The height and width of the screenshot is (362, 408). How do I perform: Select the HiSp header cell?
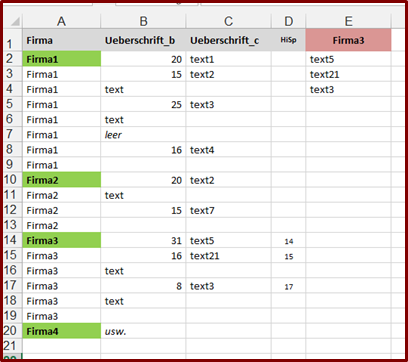pyautogui.click(x=288, y=40)
